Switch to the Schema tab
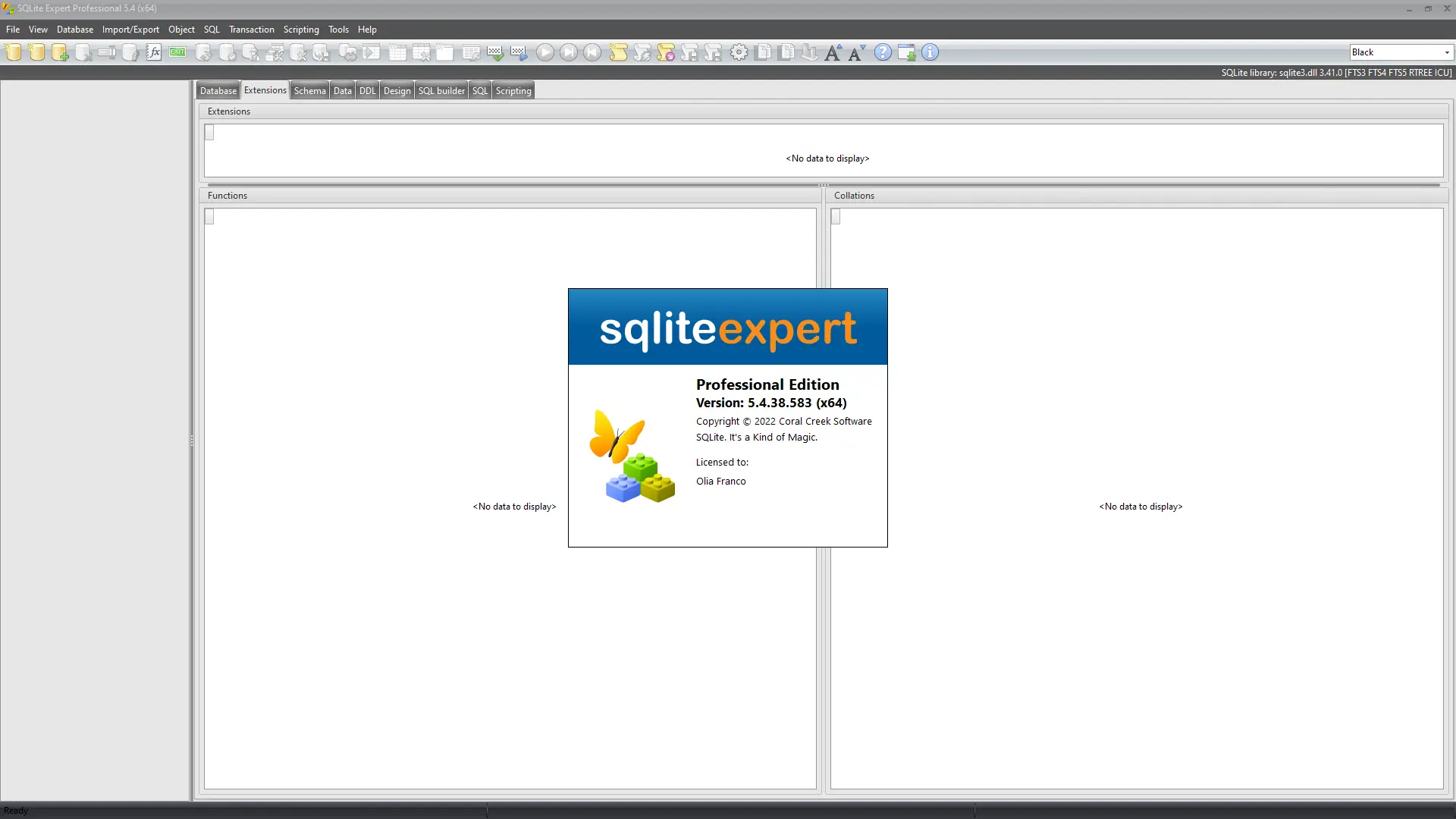The height and width of the screenshot is (819, 1456). point(309,90)
